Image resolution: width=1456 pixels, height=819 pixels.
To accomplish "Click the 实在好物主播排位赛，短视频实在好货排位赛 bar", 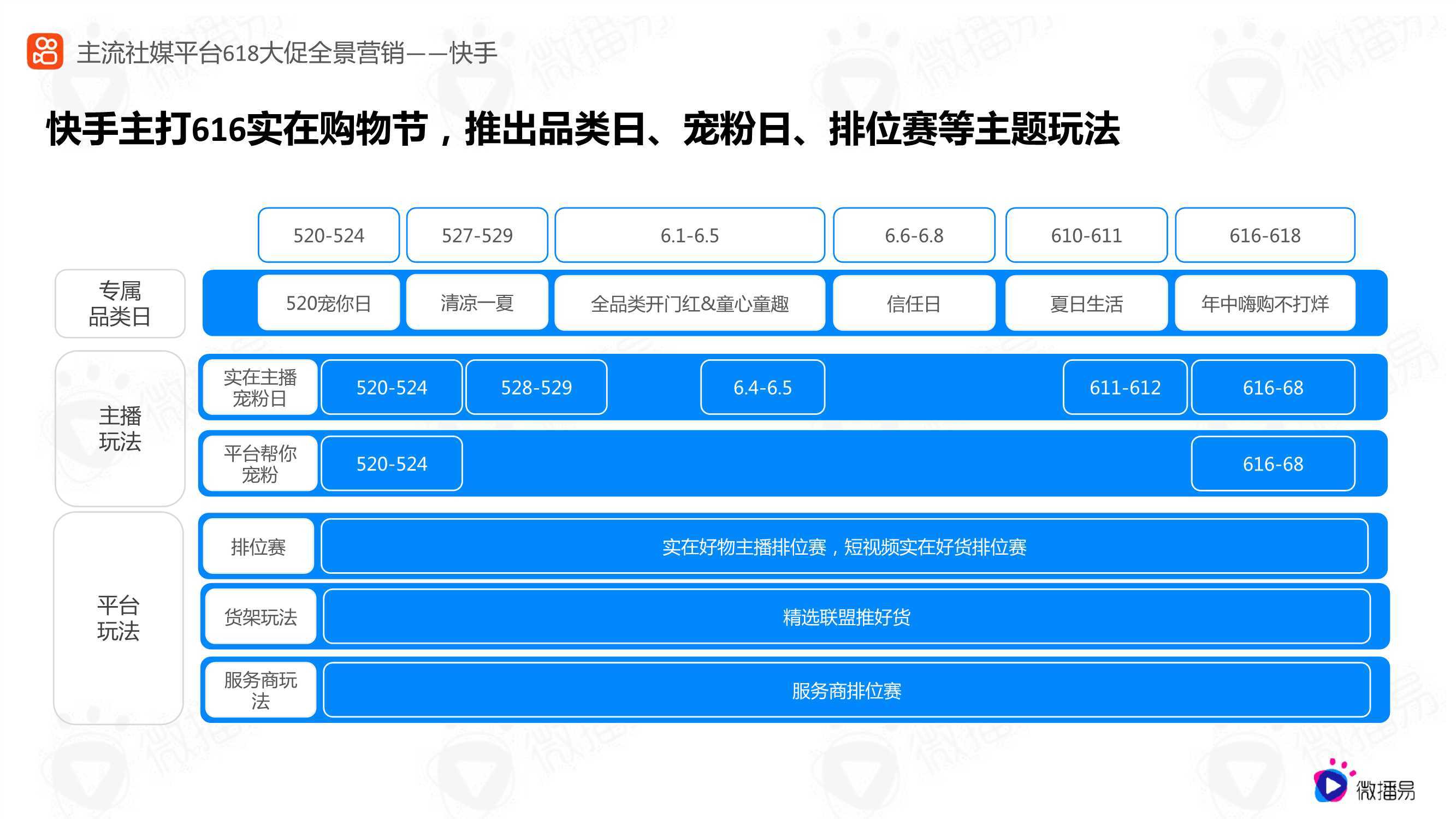I will click(844, 546).
